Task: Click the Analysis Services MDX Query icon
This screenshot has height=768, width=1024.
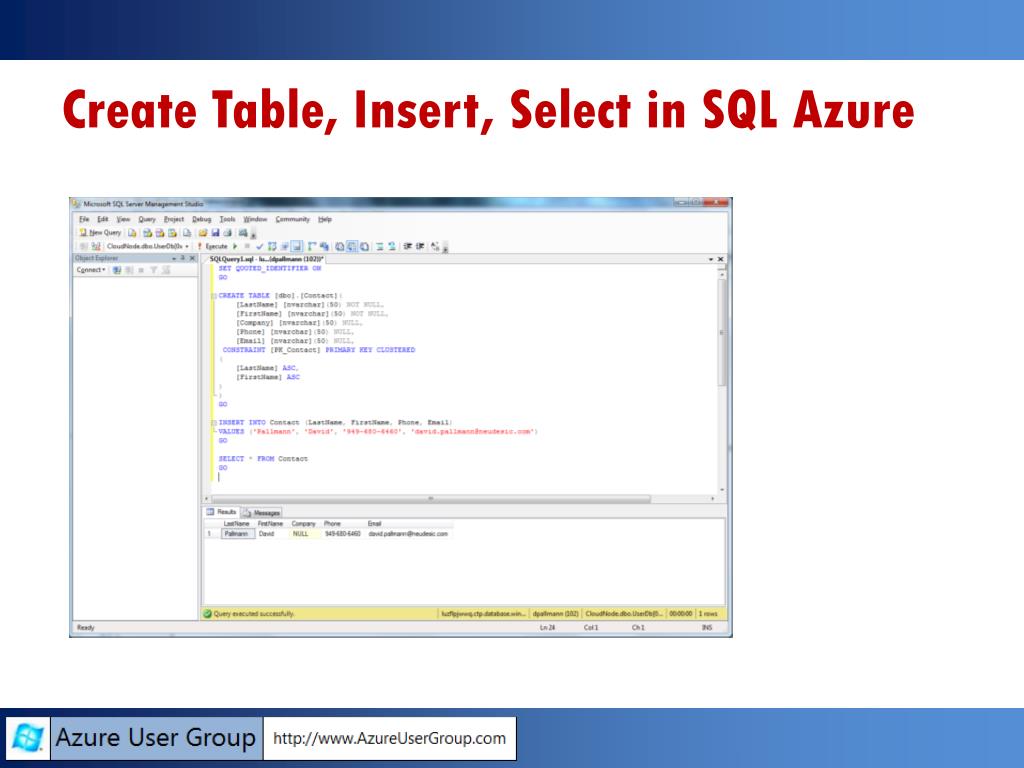Action: pyautogui.click(x=148, y=232)
